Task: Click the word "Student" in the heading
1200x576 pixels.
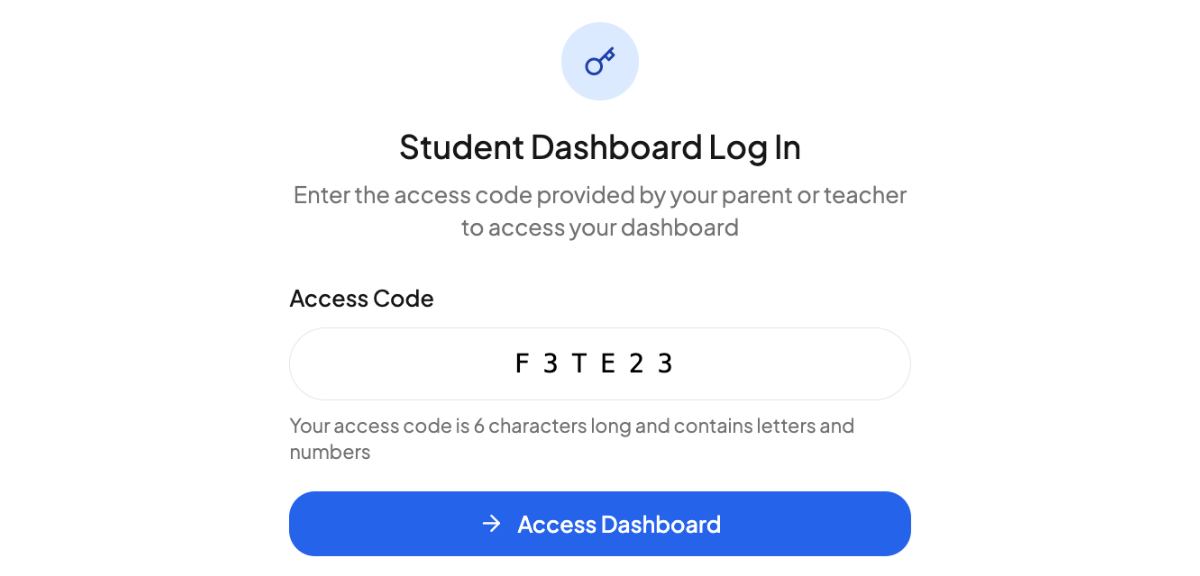Action: [x=461, y=147]
